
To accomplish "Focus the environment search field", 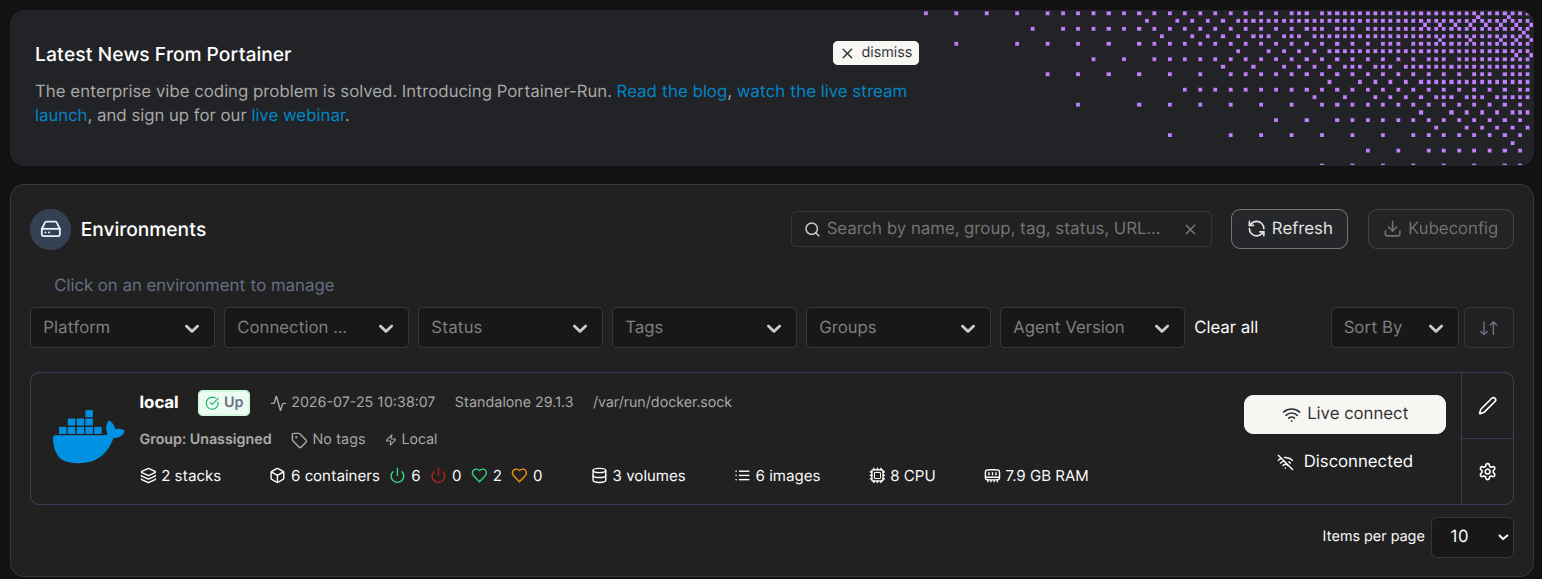I will [x=1001, y=229].
